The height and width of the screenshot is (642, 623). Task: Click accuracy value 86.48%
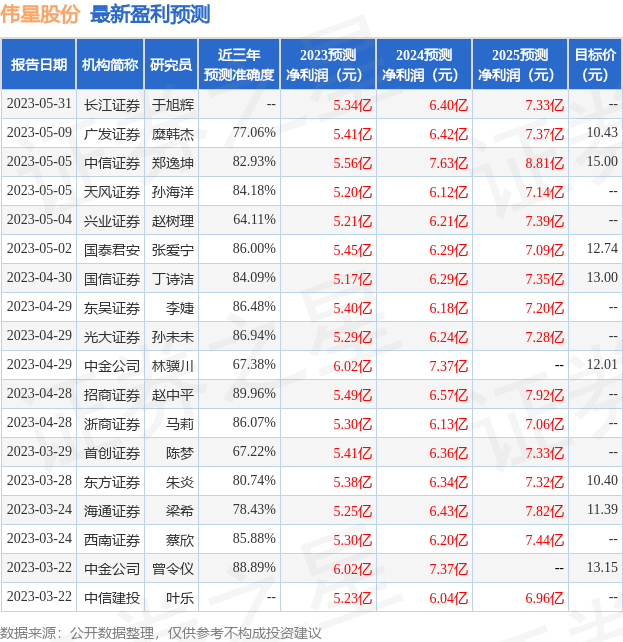(254, 307)
